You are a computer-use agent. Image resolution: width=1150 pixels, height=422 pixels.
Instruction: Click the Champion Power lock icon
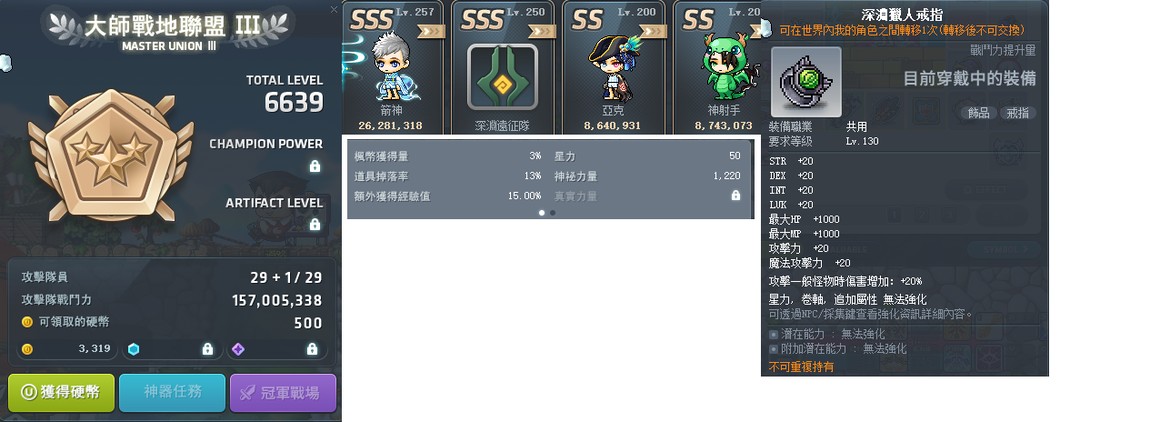[x=315, y=167]
